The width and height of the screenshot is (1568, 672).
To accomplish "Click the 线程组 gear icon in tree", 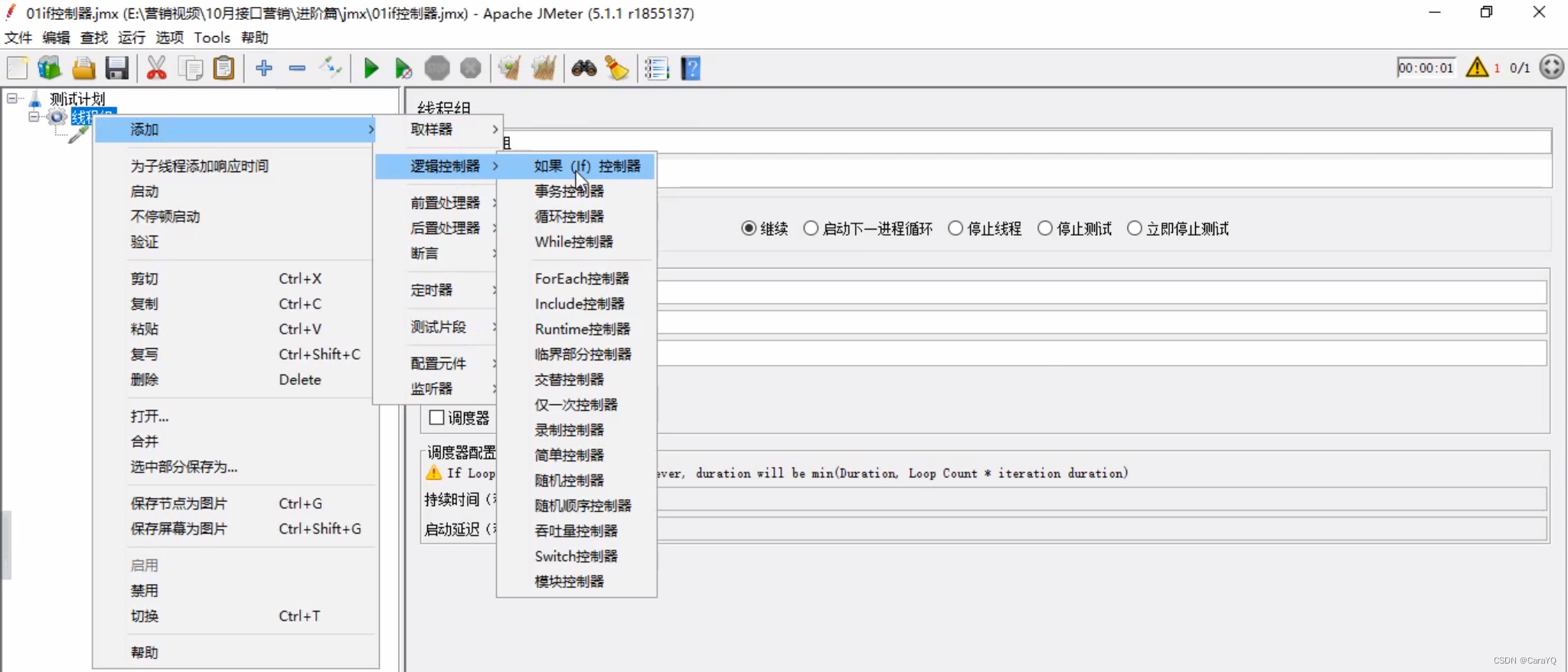I will (x=57, y=117).
